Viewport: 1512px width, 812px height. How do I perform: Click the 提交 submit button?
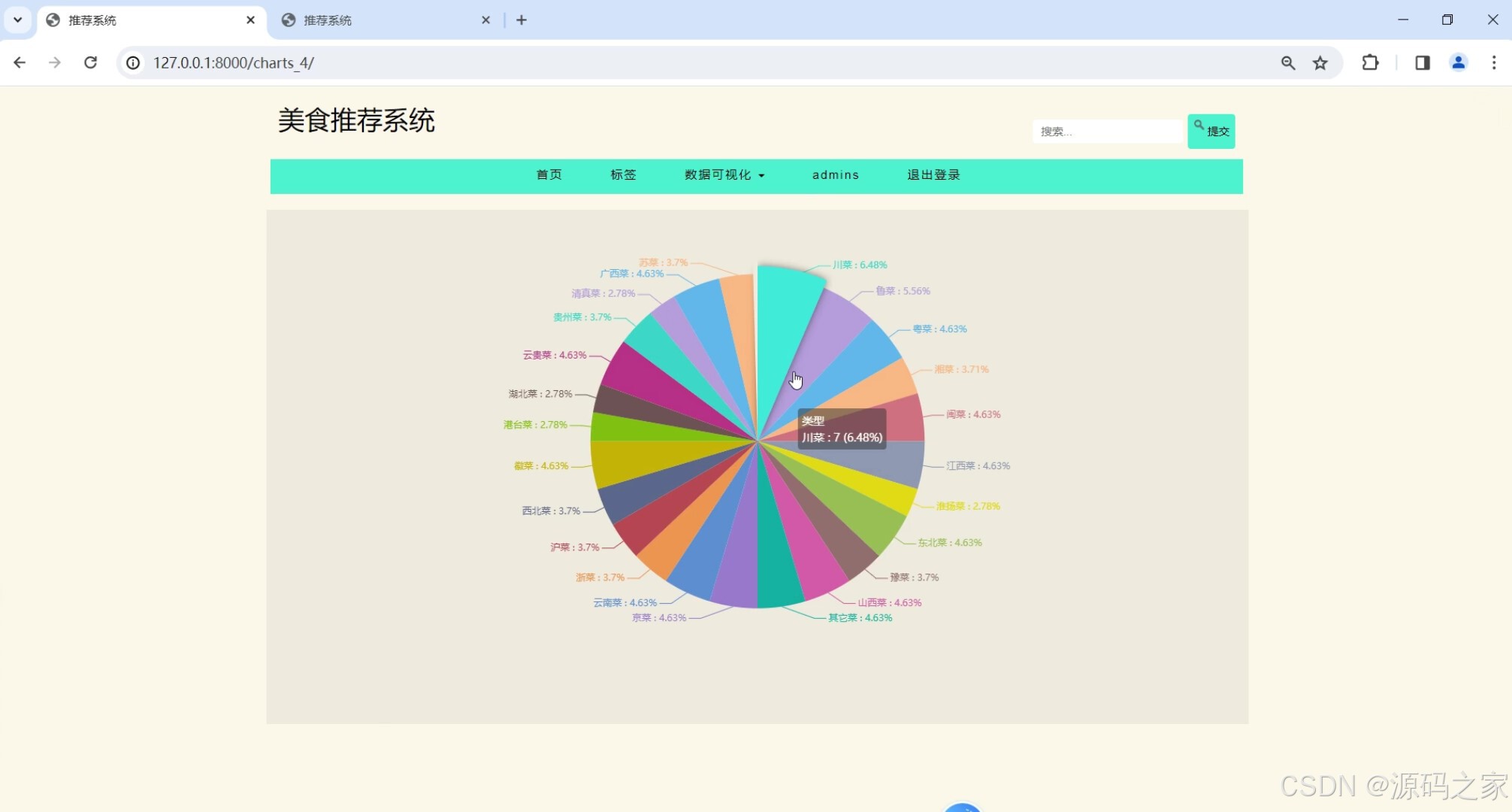1211,131
